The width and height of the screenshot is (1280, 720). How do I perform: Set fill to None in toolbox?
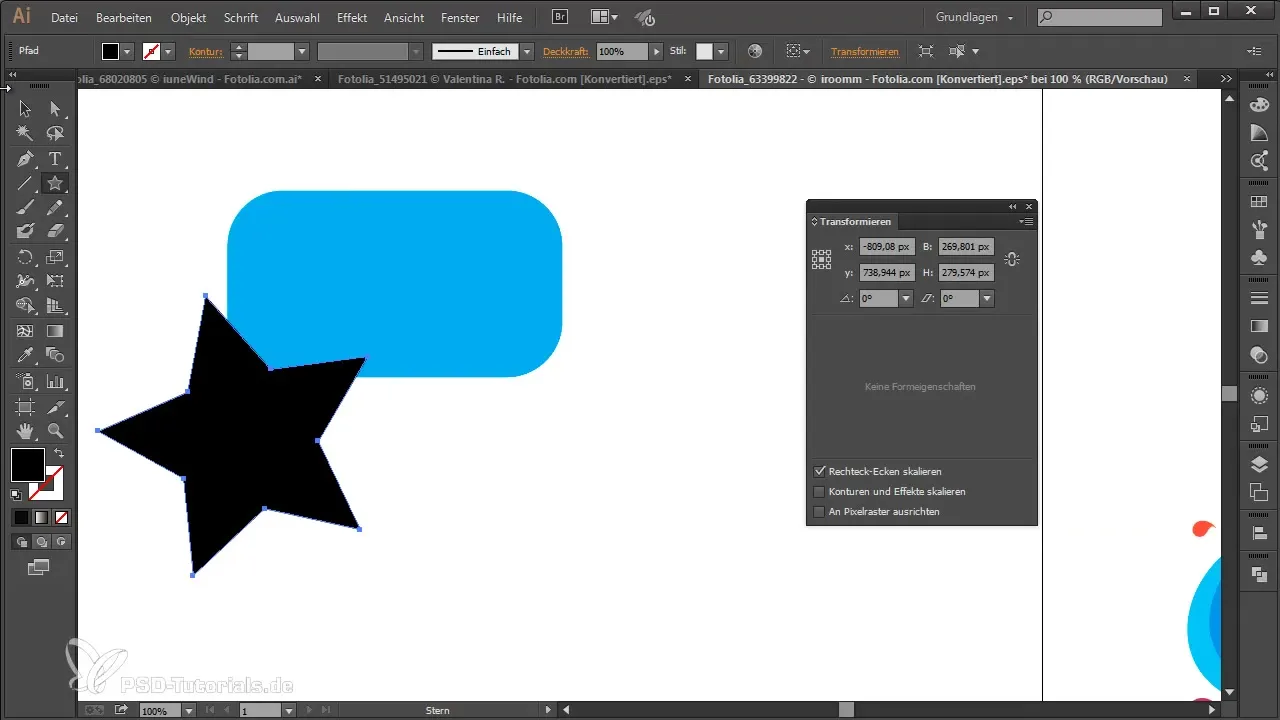coord(62,517)
